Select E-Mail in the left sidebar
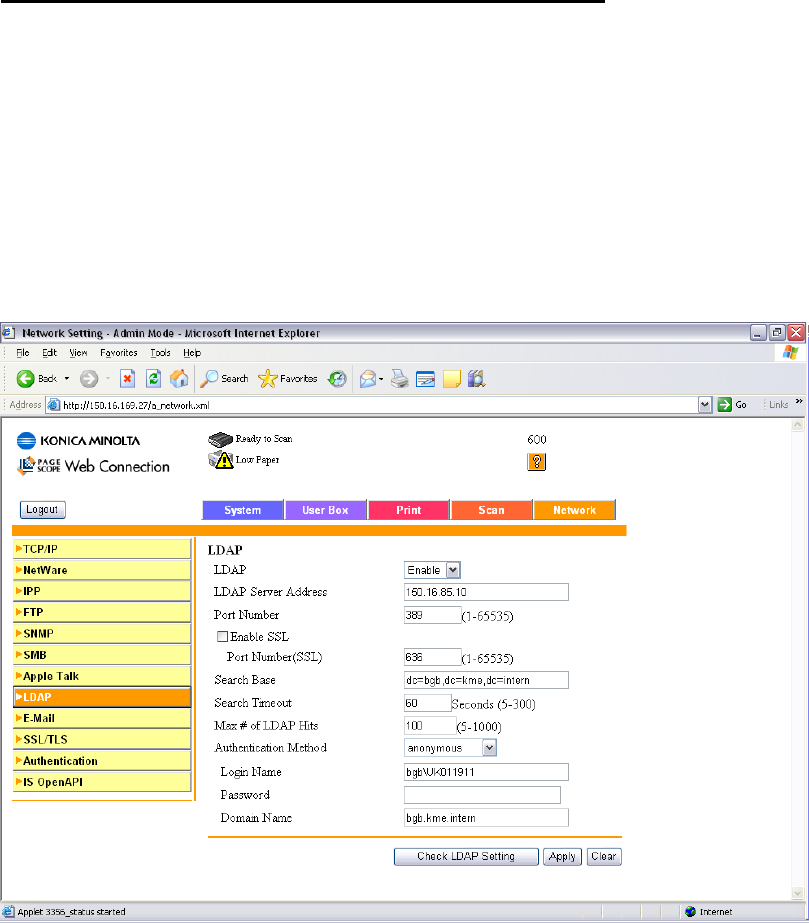This screenshot has width=809, height=923. (x=101, y=718)
